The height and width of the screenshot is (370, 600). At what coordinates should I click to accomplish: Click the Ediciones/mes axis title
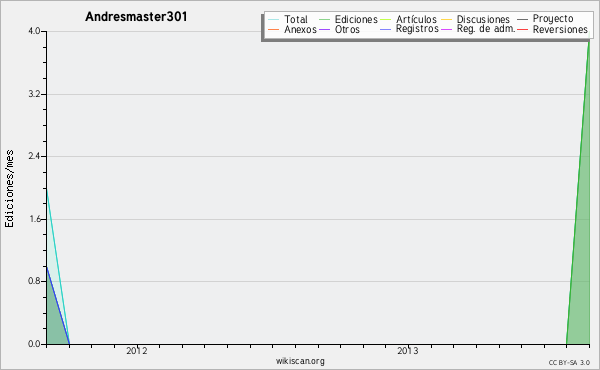9,189
